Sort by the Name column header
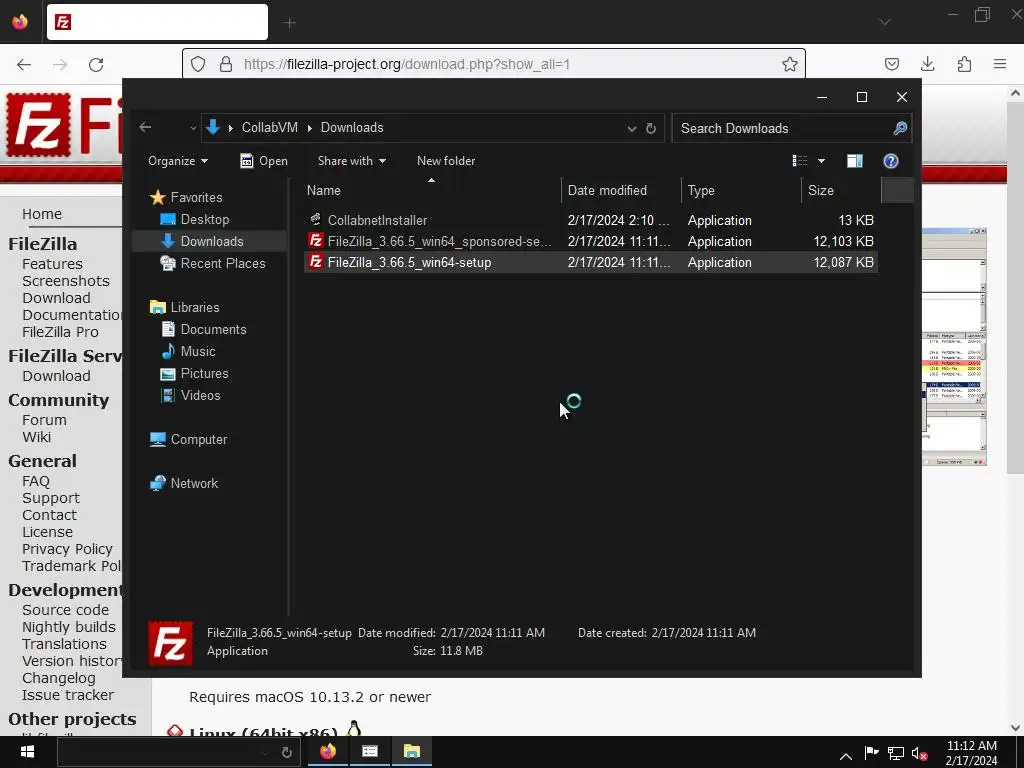This screenshot has height=768, width=1024. pos(431,190)
